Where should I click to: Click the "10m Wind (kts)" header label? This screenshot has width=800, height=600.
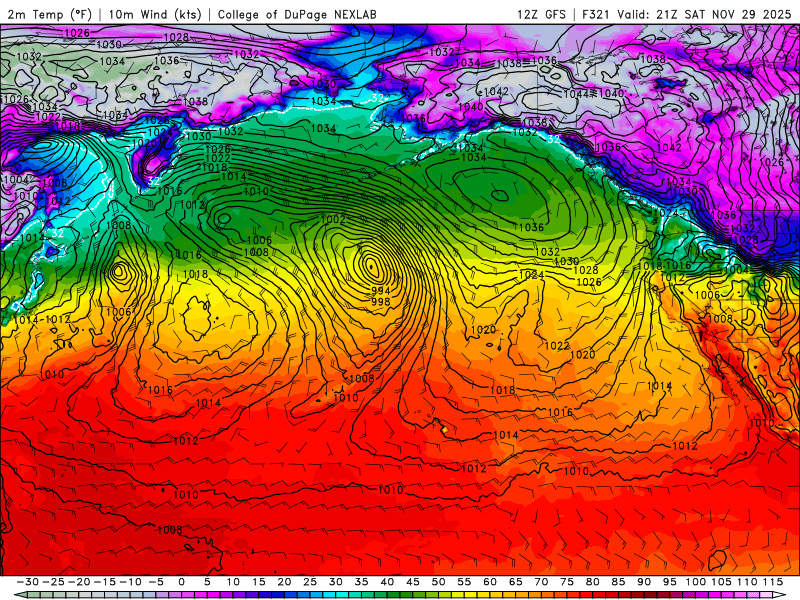(155, 14)
